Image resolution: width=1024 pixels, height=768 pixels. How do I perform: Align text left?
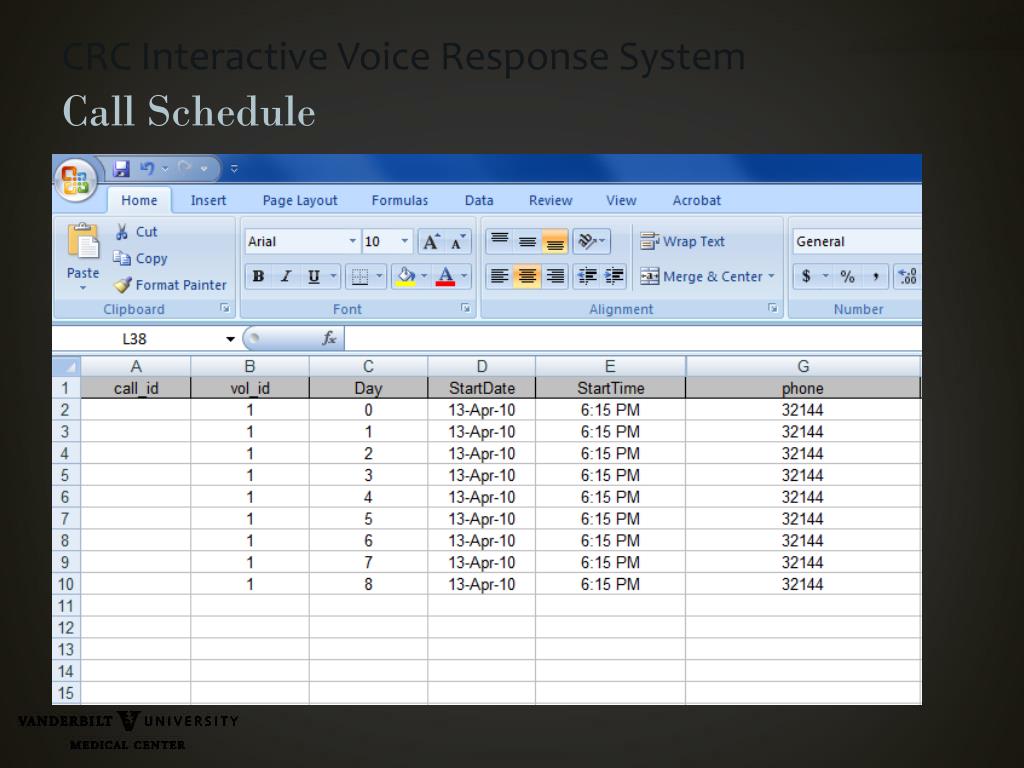(x=500, y=276)
